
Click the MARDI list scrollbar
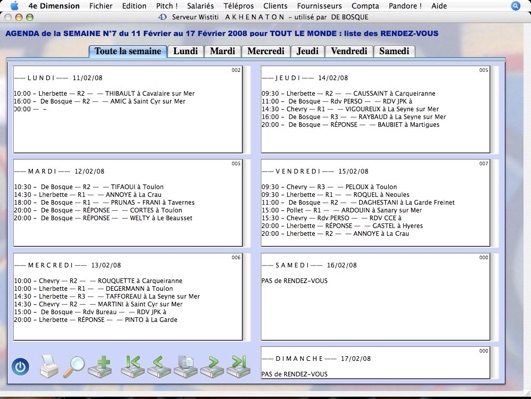pos(248,203)
